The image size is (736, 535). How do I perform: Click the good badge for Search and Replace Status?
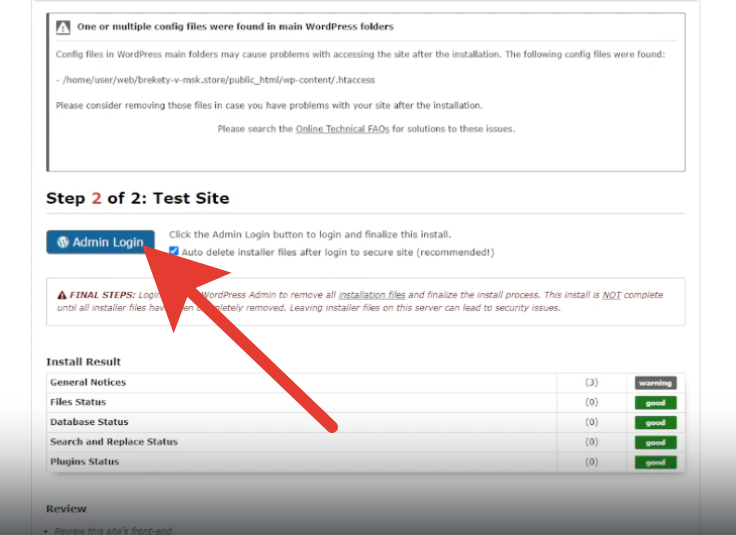(655, 442)
